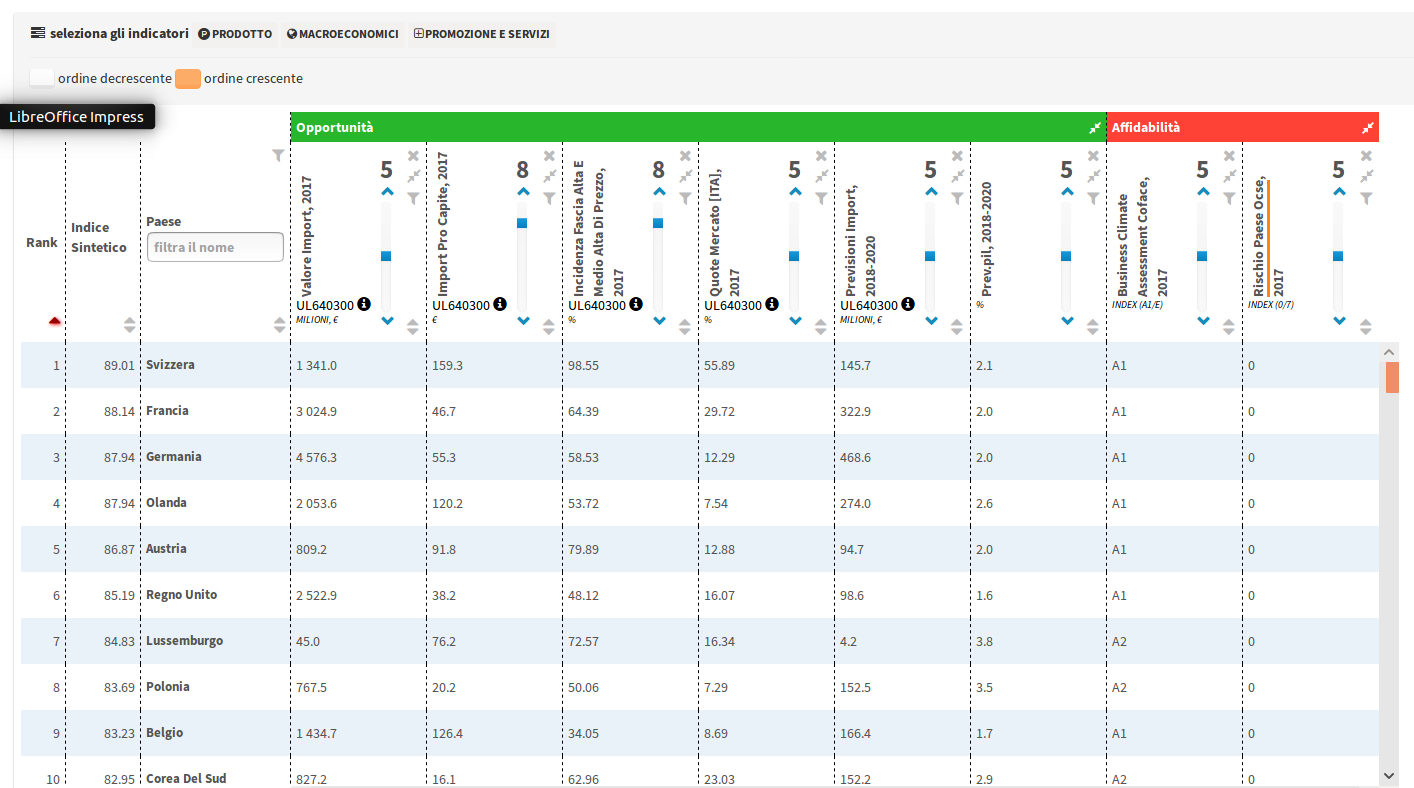Show info for Incidenza Fascia Alta UL640300

click(636, 304)
